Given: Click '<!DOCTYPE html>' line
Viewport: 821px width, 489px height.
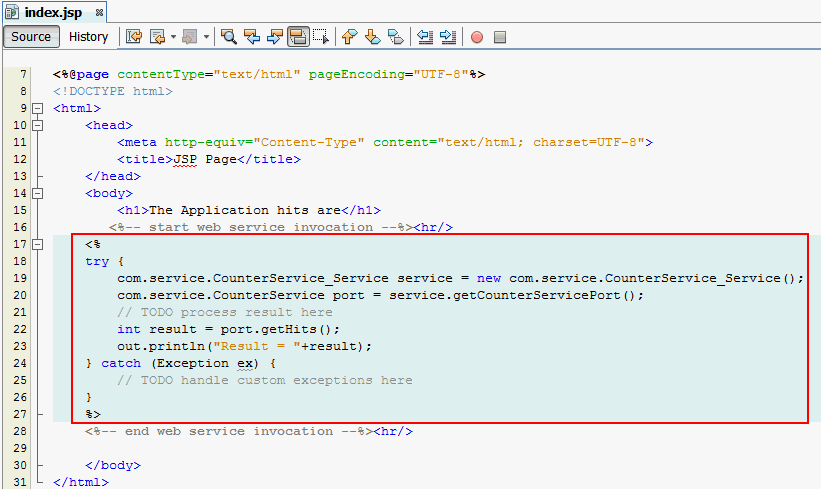Looking at the screenshot, I should coord(113,91).
